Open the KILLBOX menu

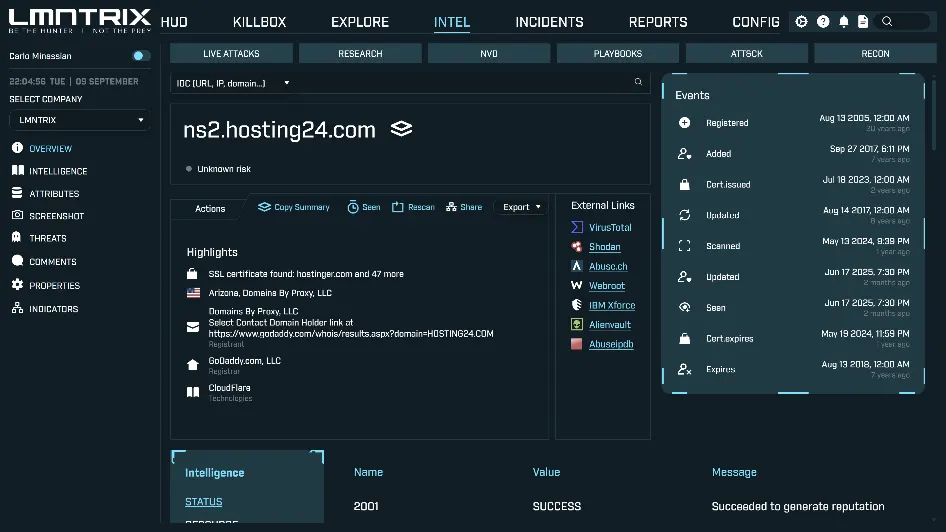(x=259, y=22)
